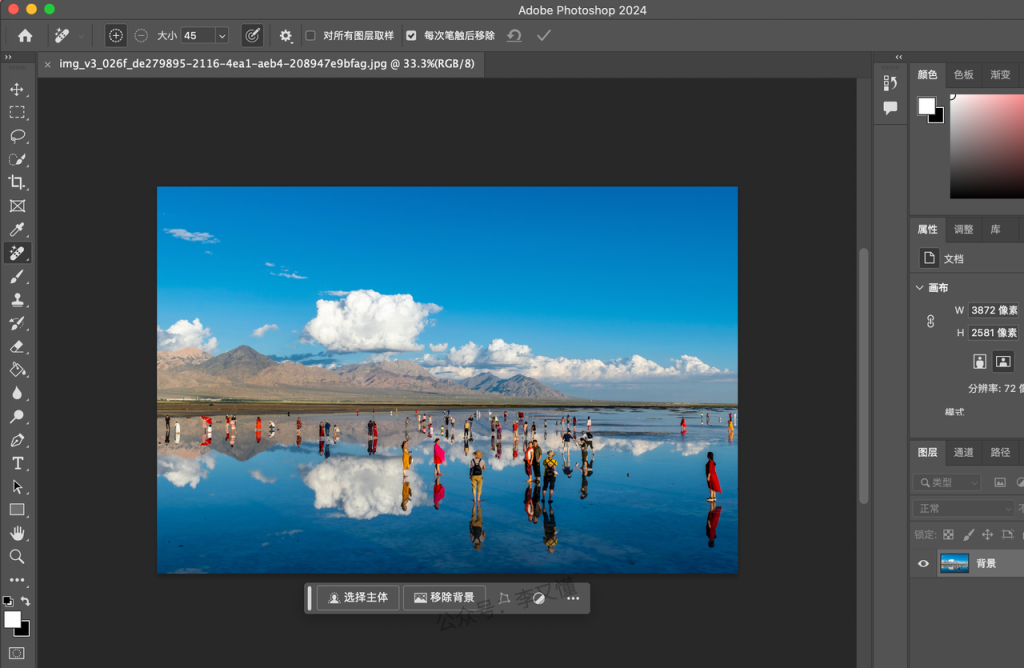Select the Eyedropper tool
Screen dimensions: 1024x668
17,229
